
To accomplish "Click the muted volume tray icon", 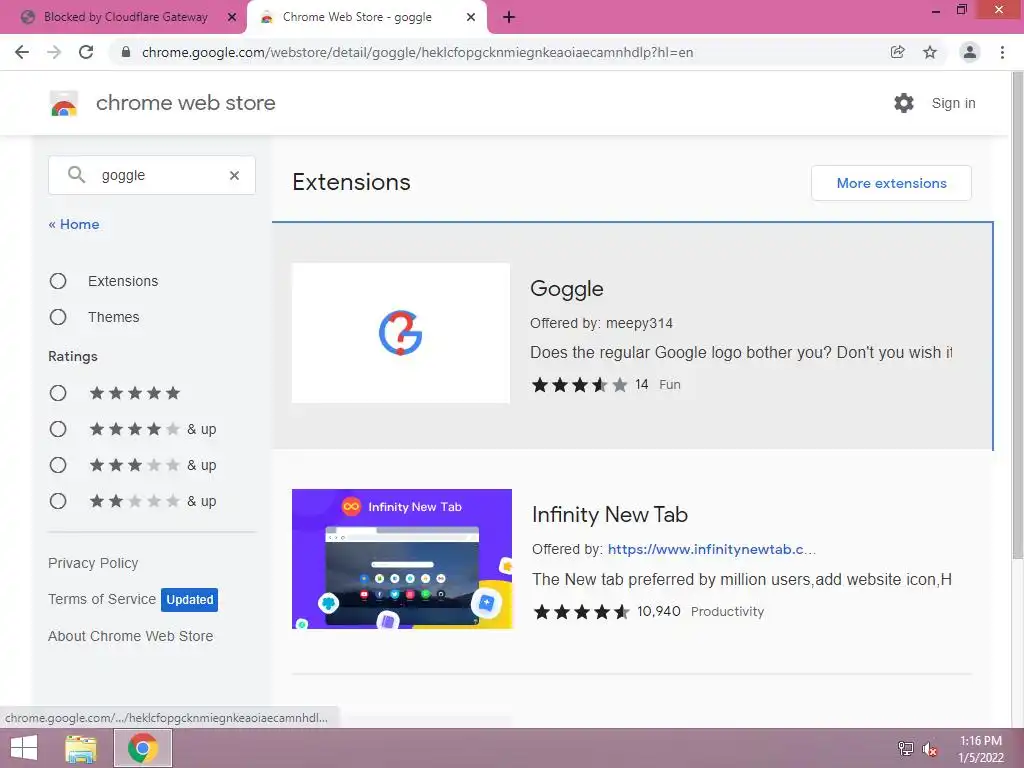I will click(930, 749).
